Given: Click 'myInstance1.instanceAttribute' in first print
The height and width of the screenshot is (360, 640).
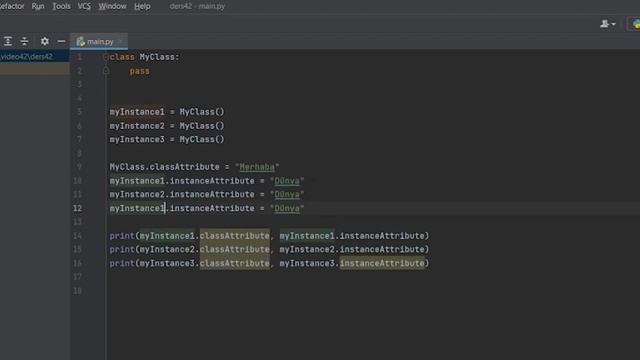Looking at the screenshot, I should coord(352,236).
